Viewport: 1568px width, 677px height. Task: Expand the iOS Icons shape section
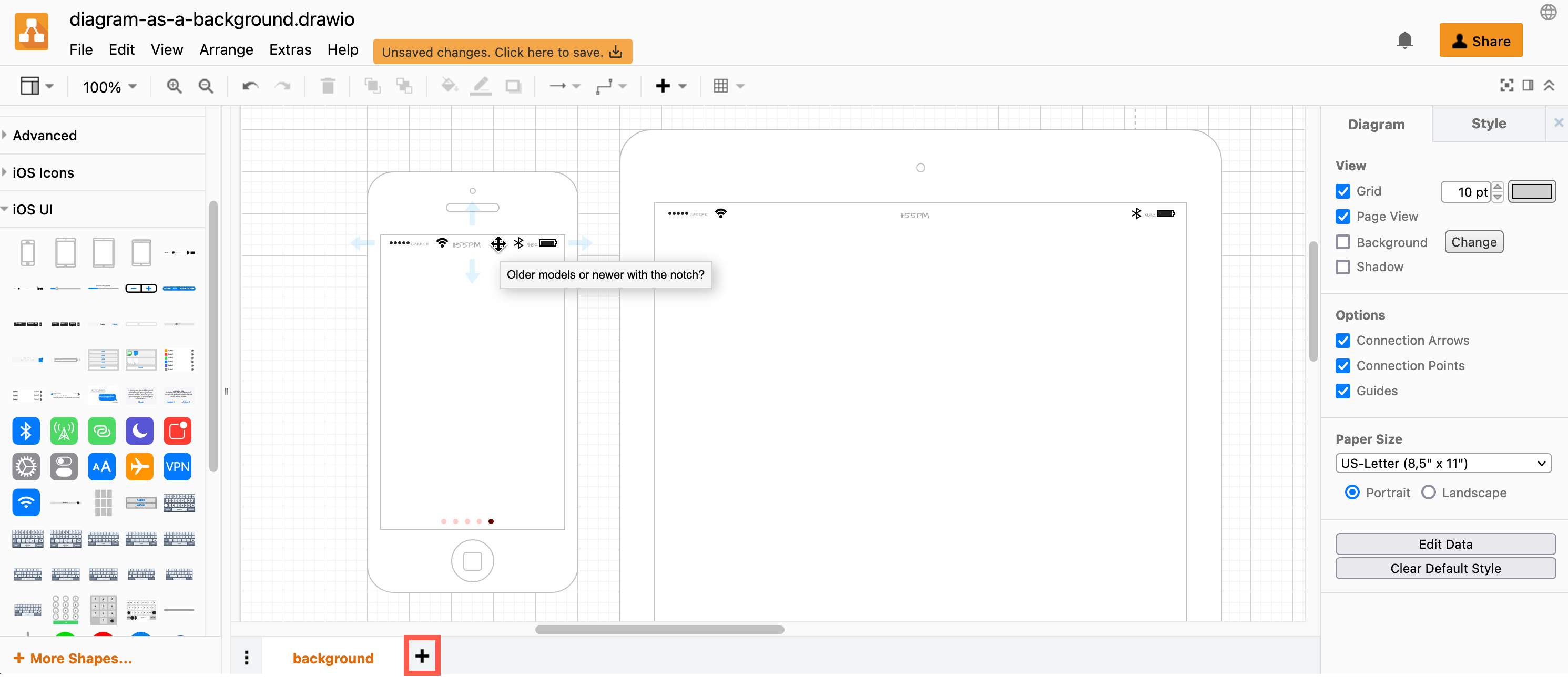point(43,172)
